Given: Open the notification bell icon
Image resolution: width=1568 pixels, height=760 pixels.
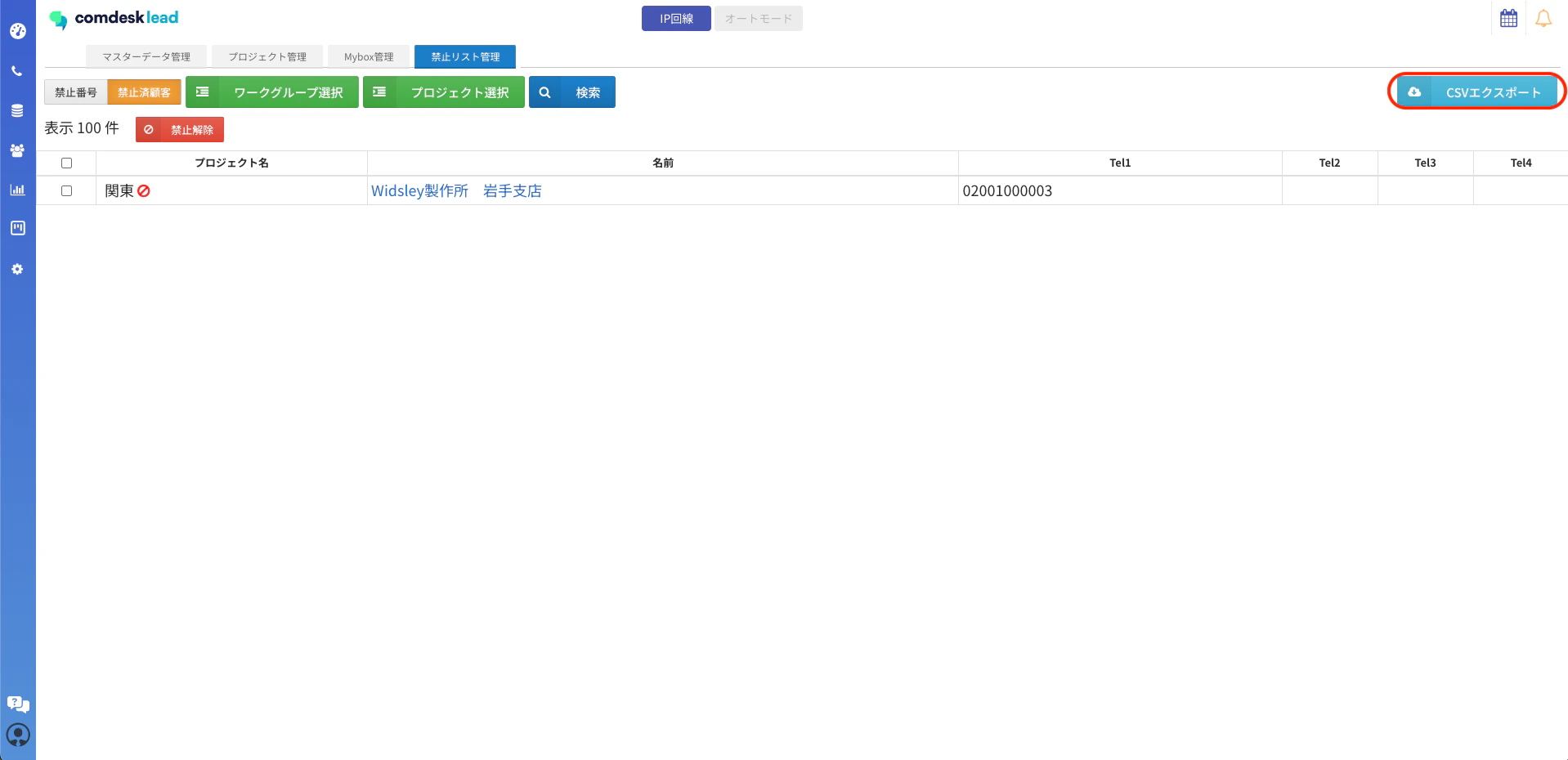Looking at the screenshot, I should [x=1543, y=18].
